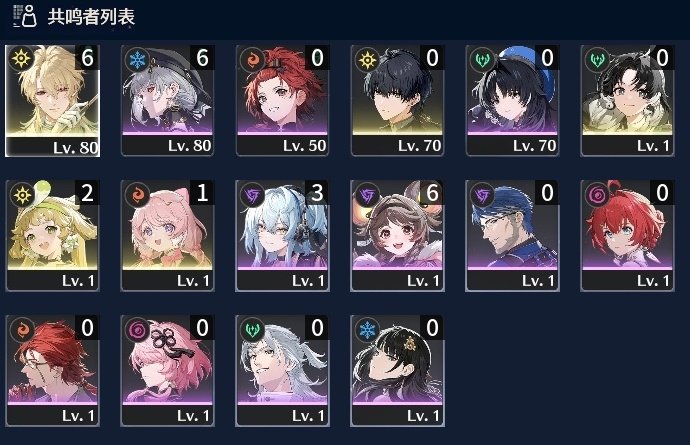Click spiral havoc icon on pink flower-hairpin card
This screenshot has width=690, height=445.
tap(137, 330)
